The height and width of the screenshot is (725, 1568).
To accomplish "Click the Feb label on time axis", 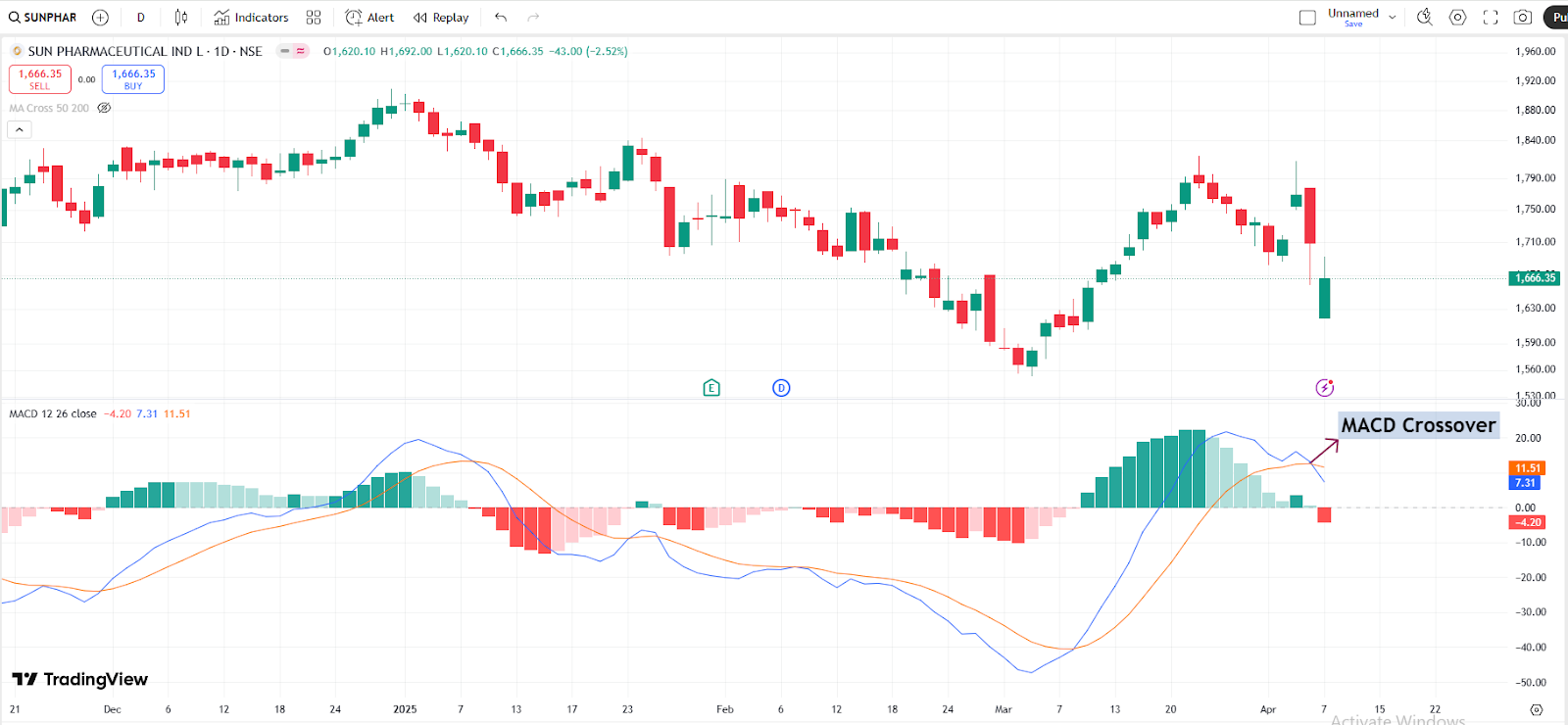I will click(725, 709).
